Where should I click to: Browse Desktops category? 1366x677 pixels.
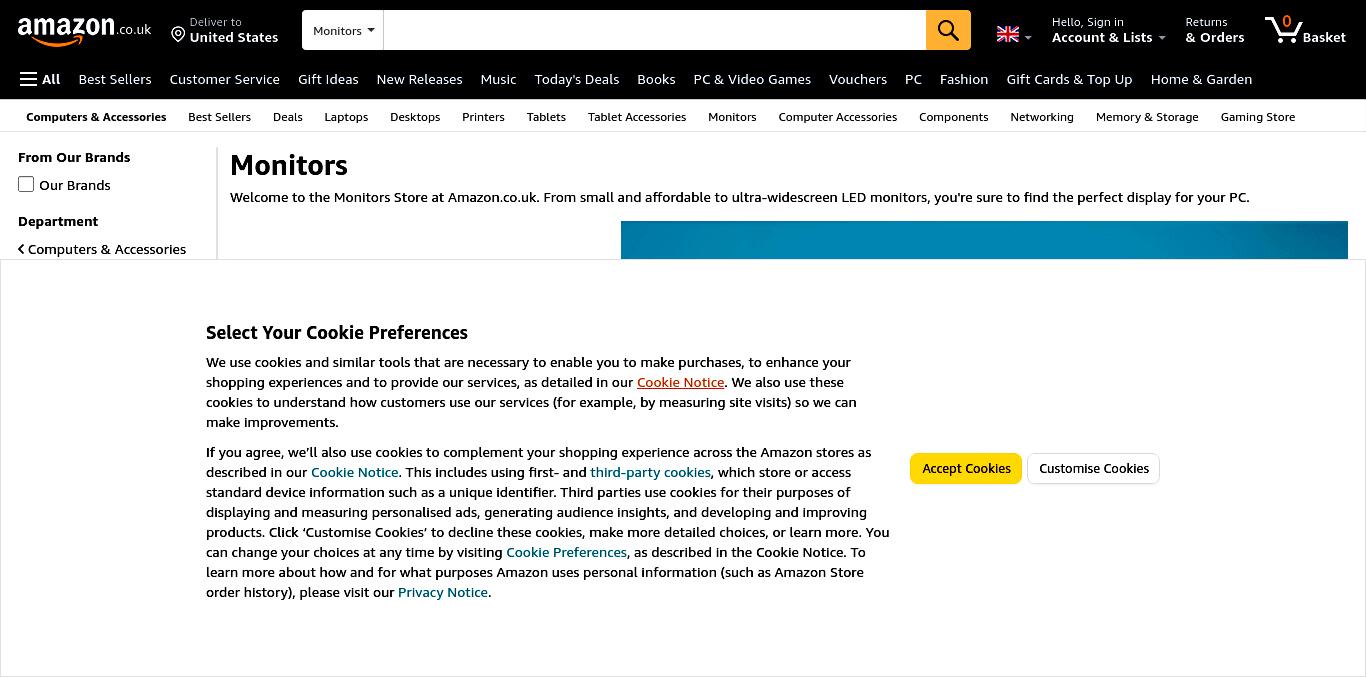coord(415,117)
